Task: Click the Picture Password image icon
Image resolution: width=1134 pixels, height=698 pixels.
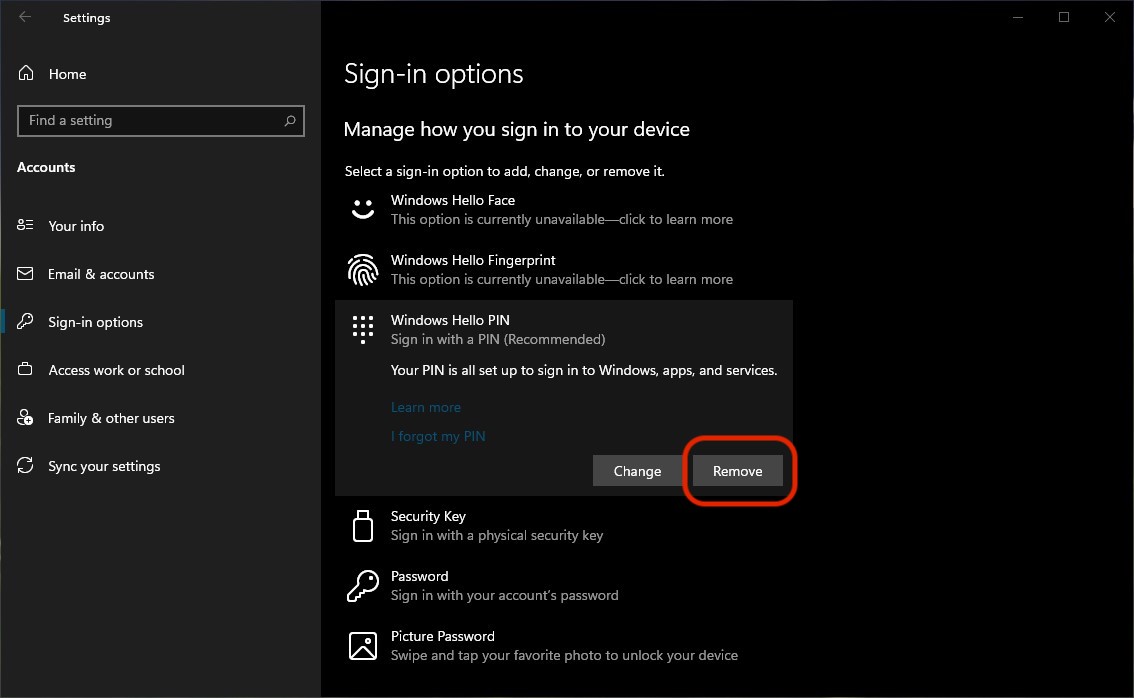Action: pos(363,646)
